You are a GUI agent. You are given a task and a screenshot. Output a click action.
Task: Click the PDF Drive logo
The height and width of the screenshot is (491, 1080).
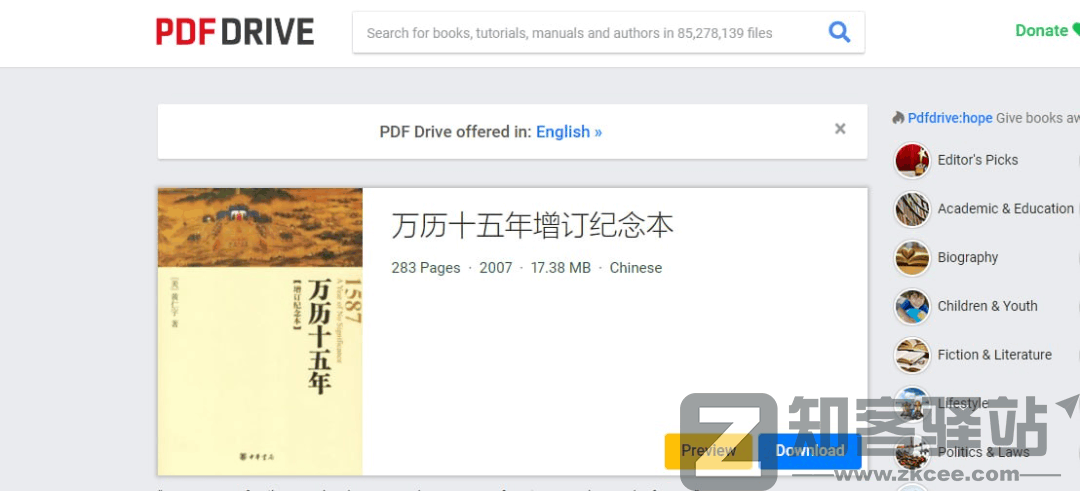click(235, 32)
